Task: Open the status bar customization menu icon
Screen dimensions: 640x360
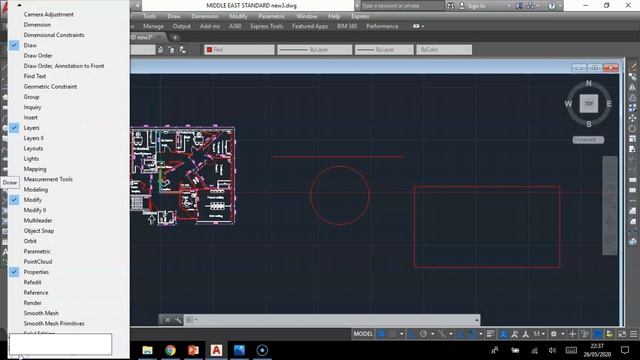Action: coord(633,334)
